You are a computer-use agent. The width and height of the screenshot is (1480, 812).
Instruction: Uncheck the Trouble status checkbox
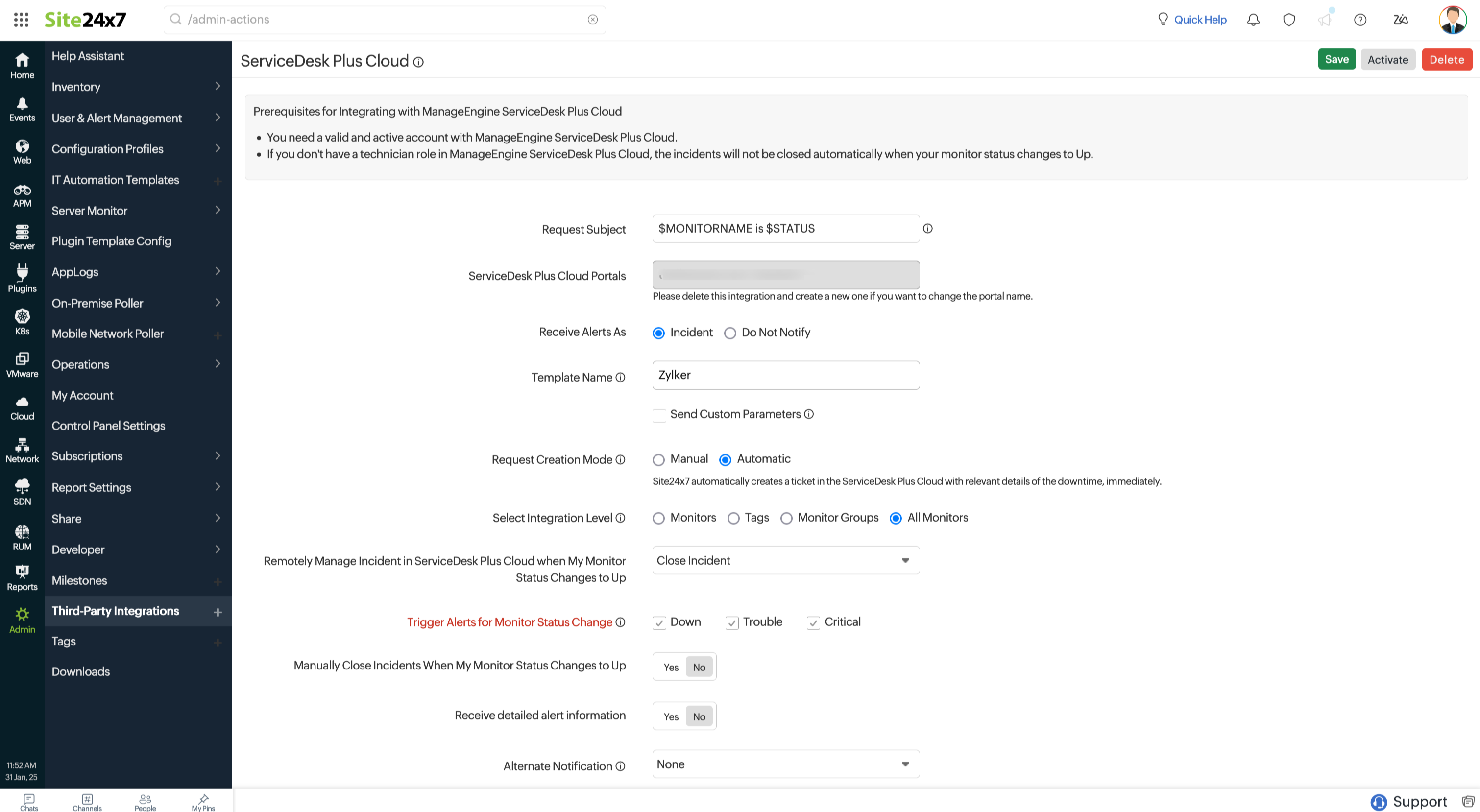[x=731, y=623]
